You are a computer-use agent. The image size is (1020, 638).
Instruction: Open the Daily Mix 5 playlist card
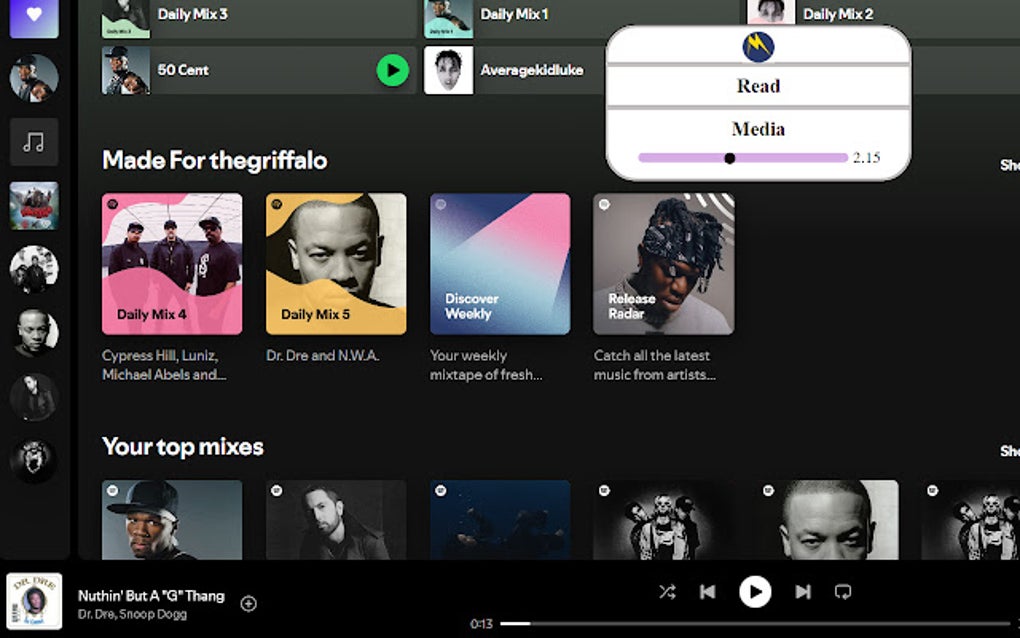pos(336,263)
